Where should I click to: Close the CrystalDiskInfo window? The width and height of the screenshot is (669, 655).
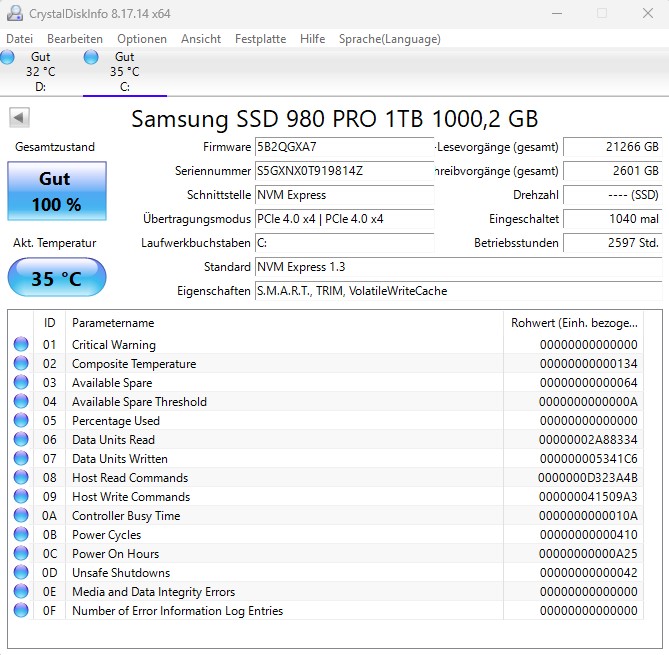(648, 13)
